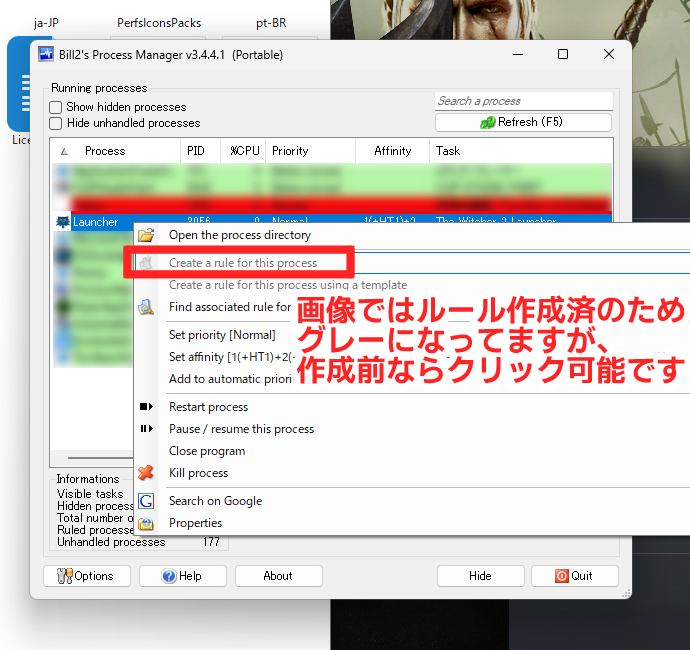Viewport: 690px width, 650px height.
Task: Click the green refresh arrow icon
Action: tap(487, 122)
